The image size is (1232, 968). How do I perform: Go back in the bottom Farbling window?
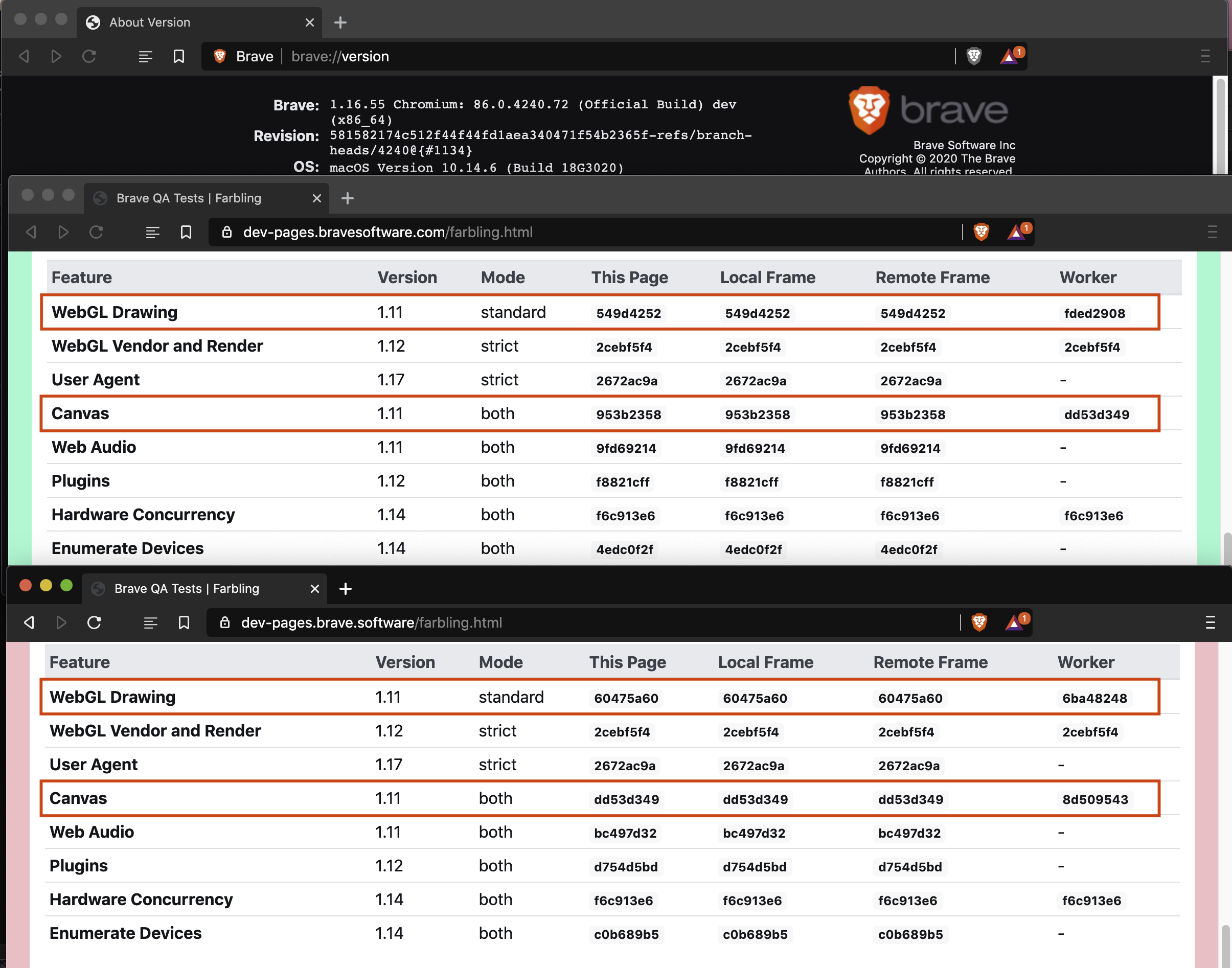tap(29, 623)
